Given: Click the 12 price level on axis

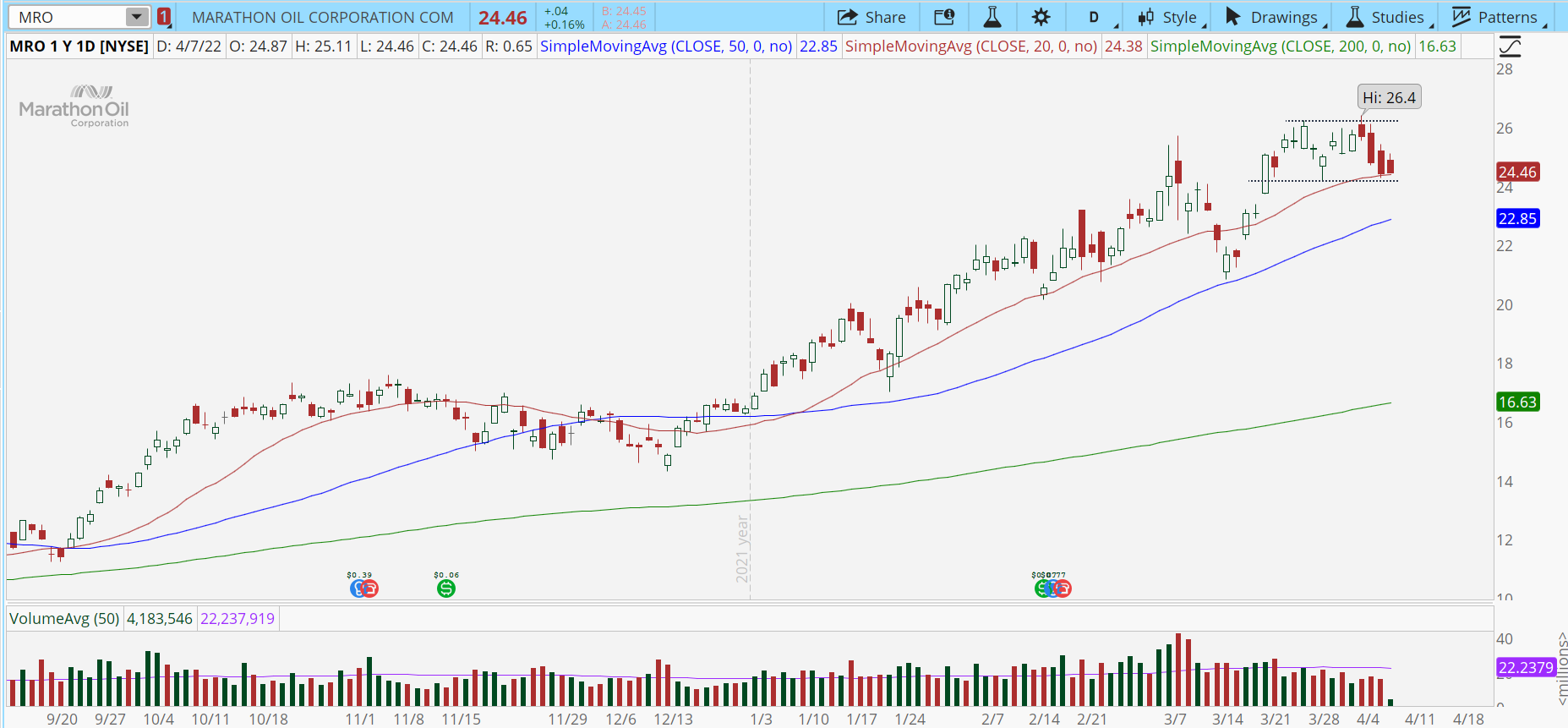Looking at the screenshot, I should (x=1505, y=540).
